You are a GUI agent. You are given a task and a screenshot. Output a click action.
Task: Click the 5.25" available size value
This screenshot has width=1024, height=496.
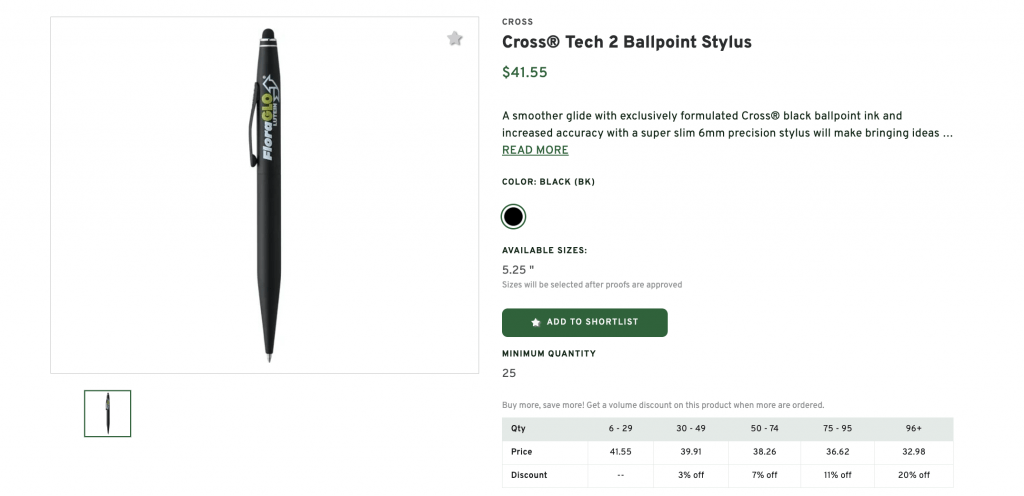tap(518, 269)
